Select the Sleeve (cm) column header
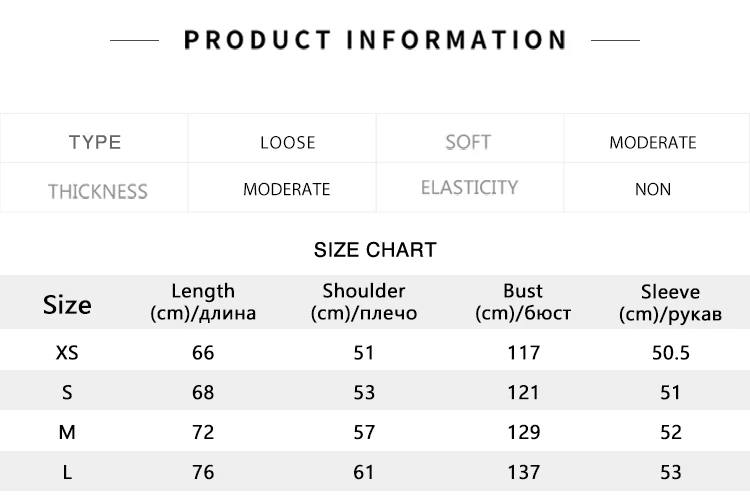750x503 pixels. click(x=670, y=303)
